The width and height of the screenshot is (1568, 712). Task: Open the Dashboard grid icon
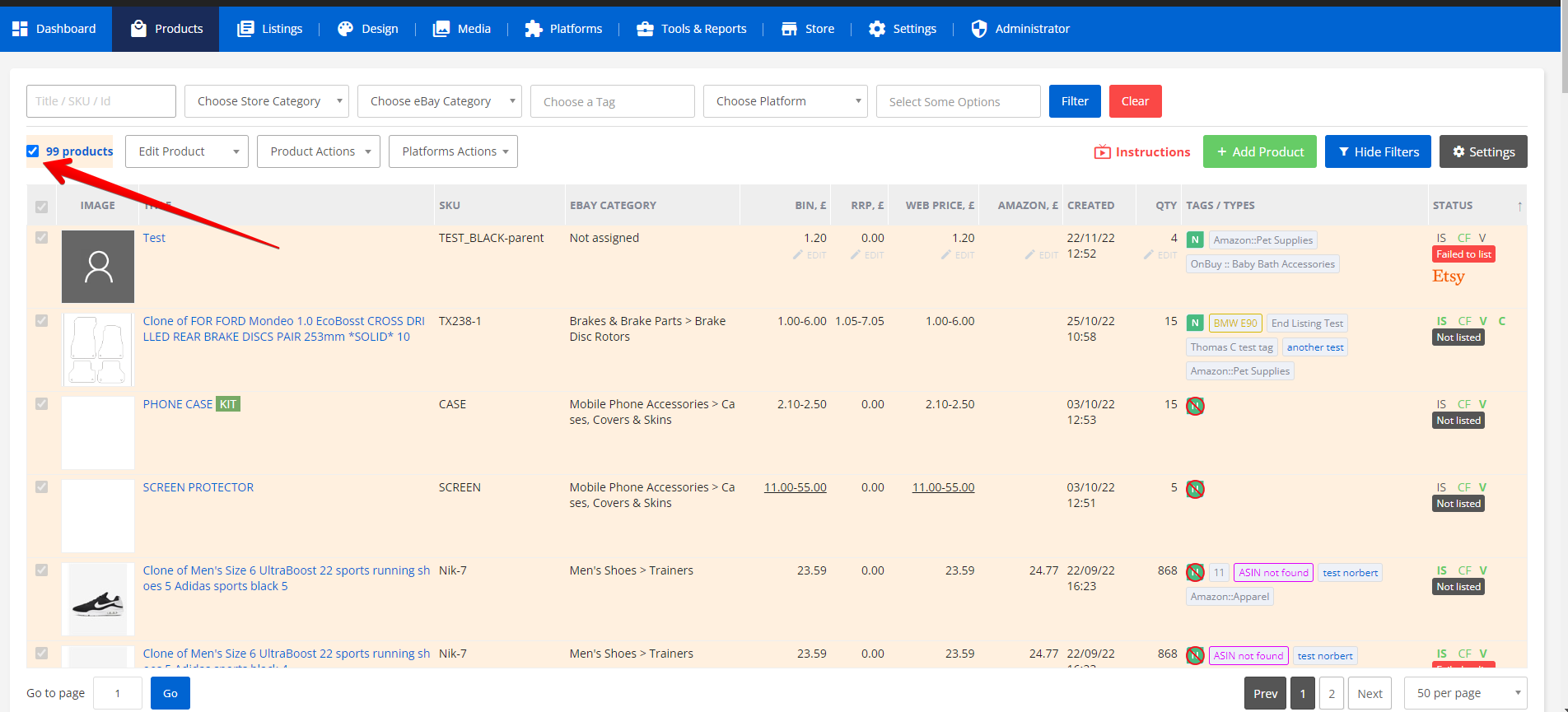pos(20,29)
